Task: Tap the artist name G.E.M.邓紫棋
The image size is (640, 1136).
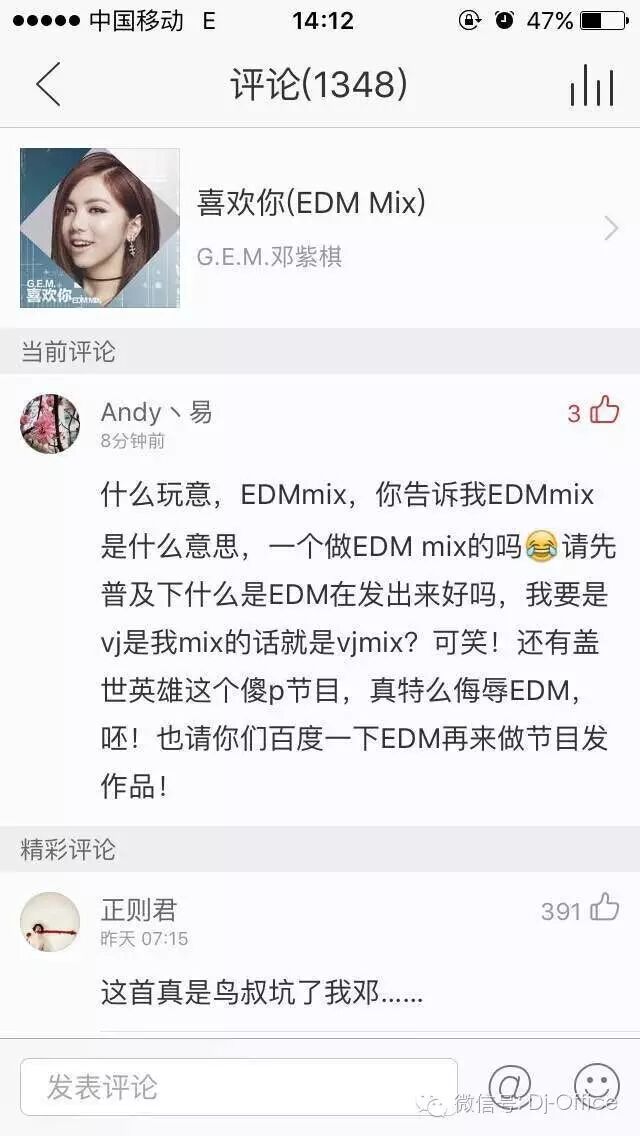Action: [269, 256]
